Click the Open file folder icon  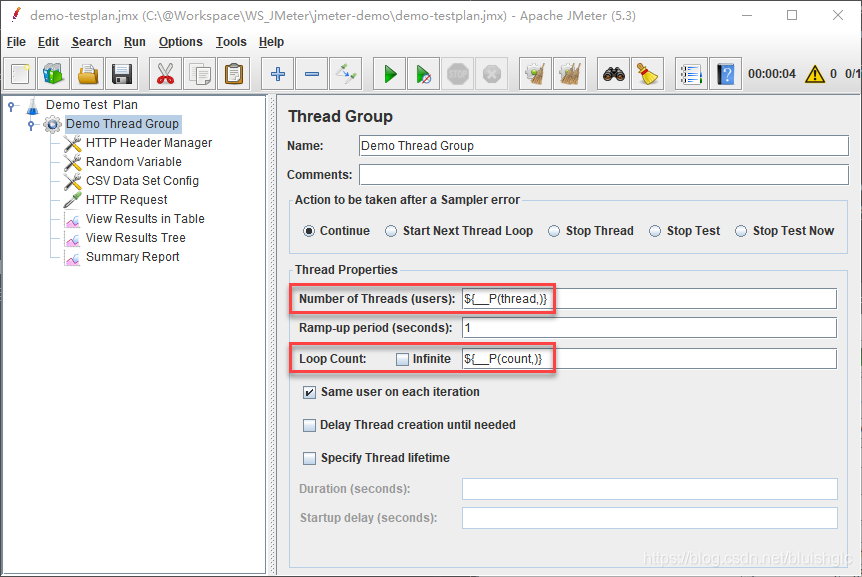(x=87, y=74)
